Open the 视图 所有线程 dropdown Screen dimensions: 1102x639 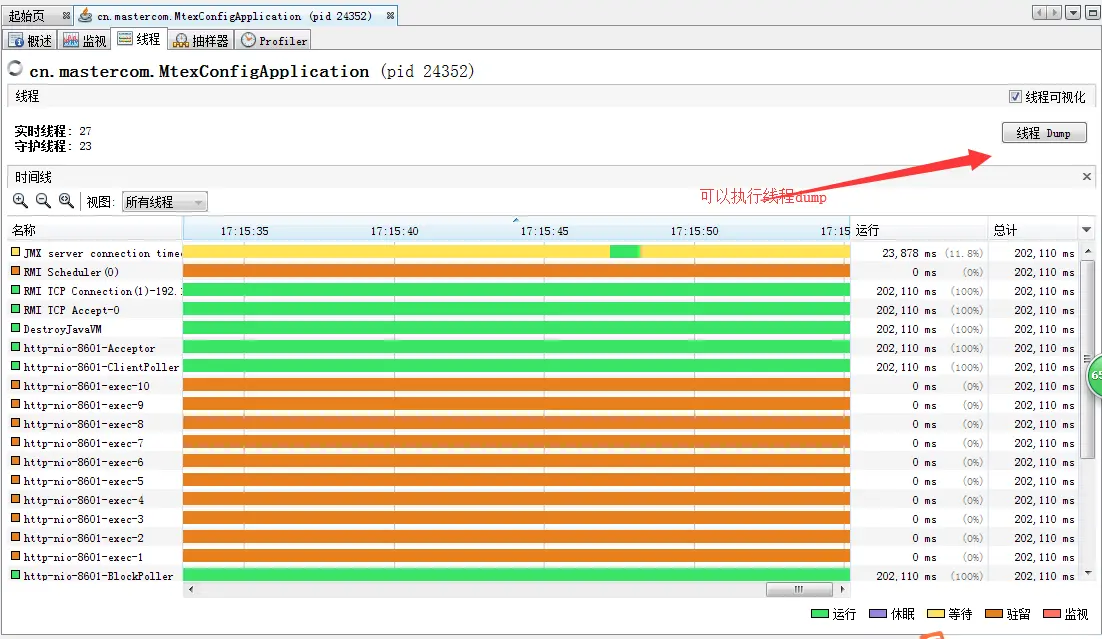point(164,202)
